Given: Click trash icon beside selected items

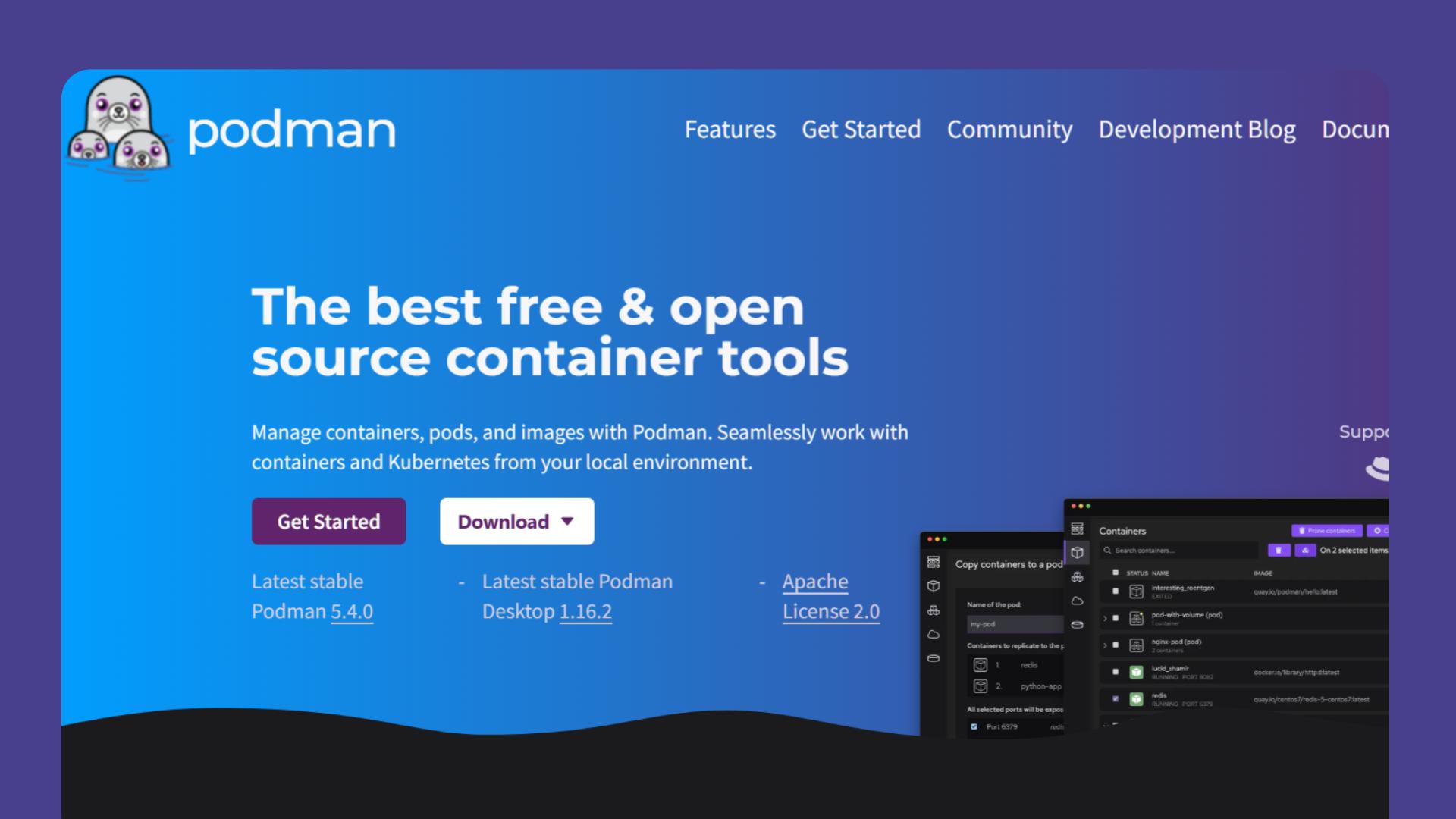Looking at the screenshot, I should coord(1279,551).
